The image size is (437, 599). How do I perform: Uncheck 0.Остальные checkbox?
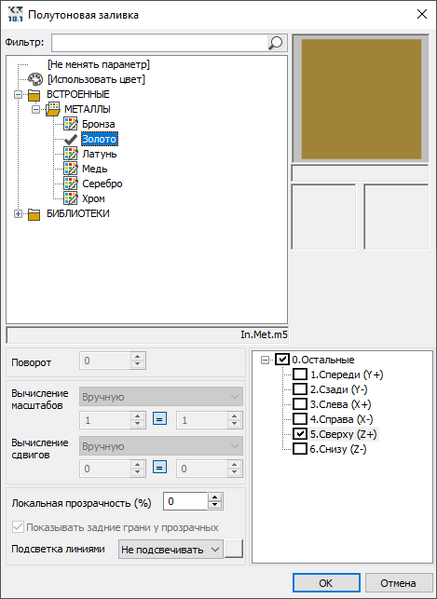coord(282,359)
